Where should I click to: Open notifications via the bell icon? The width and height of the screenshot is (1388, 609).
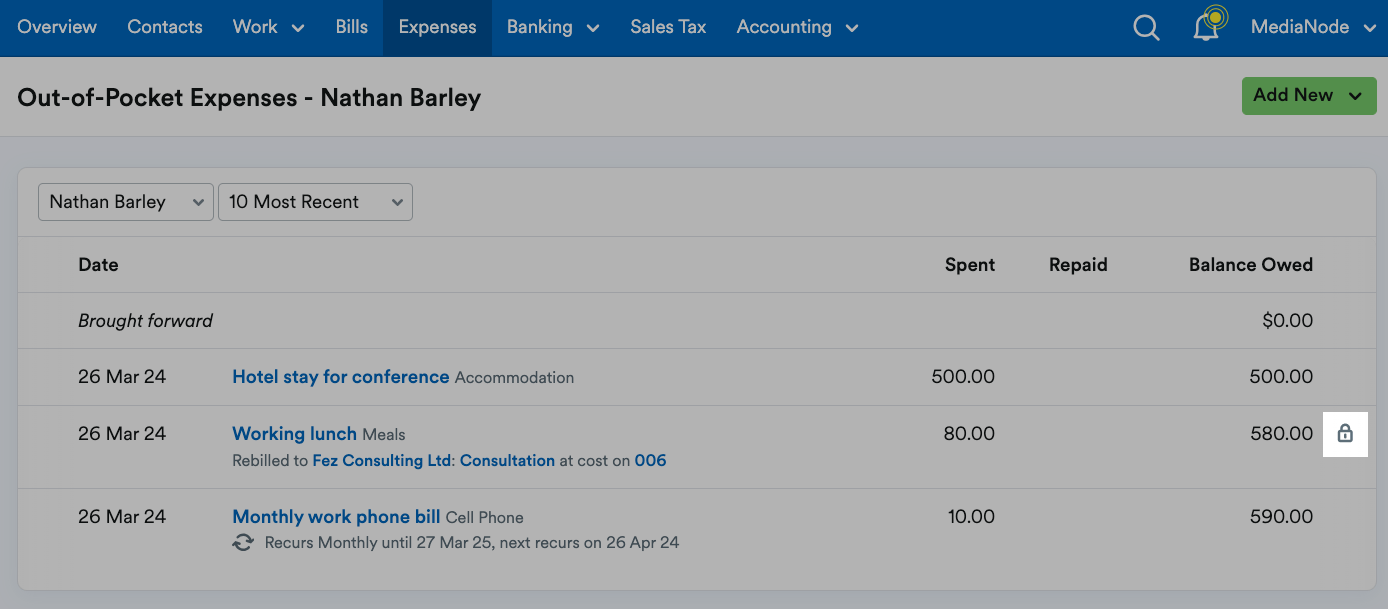click(1205, 27)
